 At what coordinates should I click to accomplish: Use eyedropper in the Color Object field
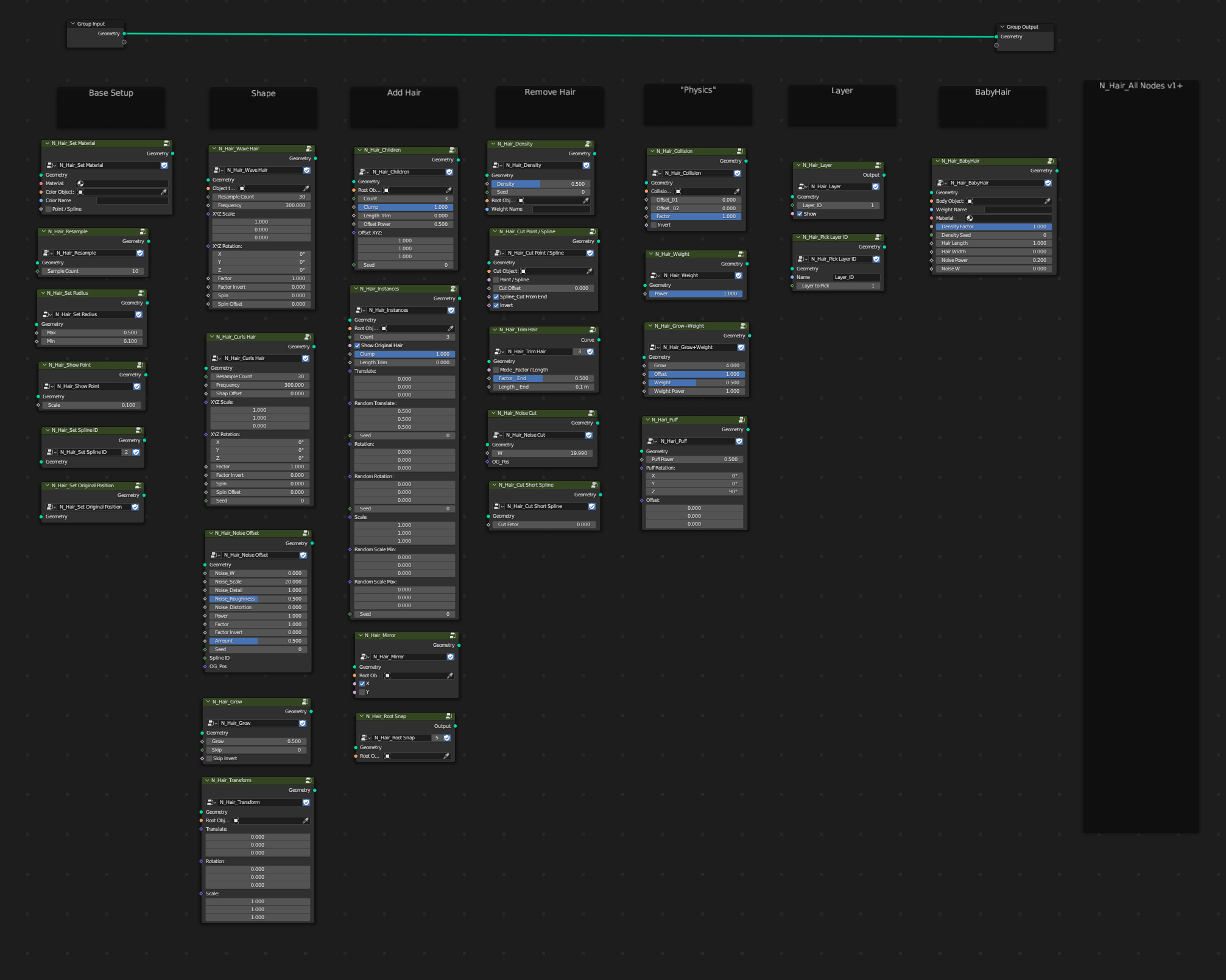click(x=163, y=192)
